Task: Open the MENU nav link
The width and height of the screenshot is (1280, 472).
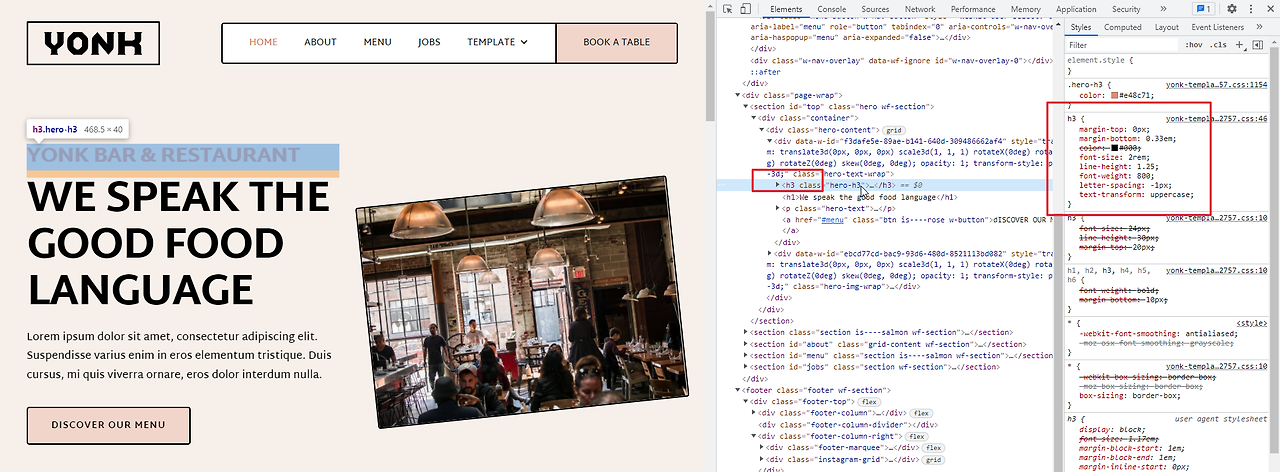Action: 377,42
